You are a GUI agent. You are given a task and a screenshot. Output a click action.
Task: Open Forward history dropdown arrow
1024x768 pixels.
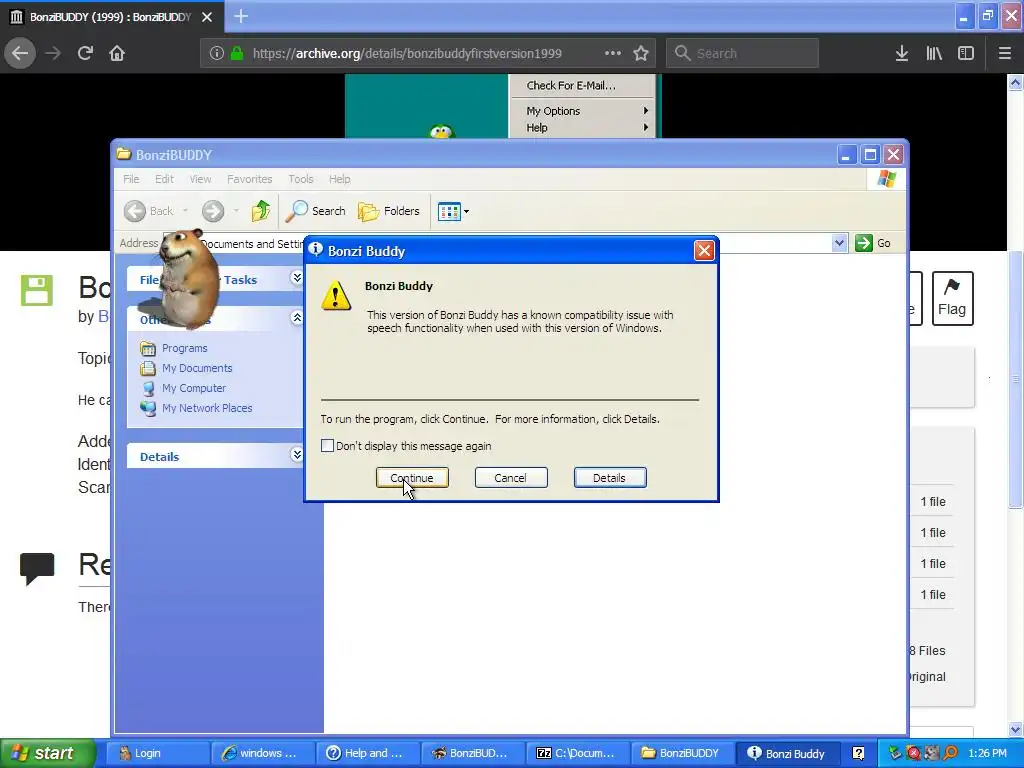point(236,211)
